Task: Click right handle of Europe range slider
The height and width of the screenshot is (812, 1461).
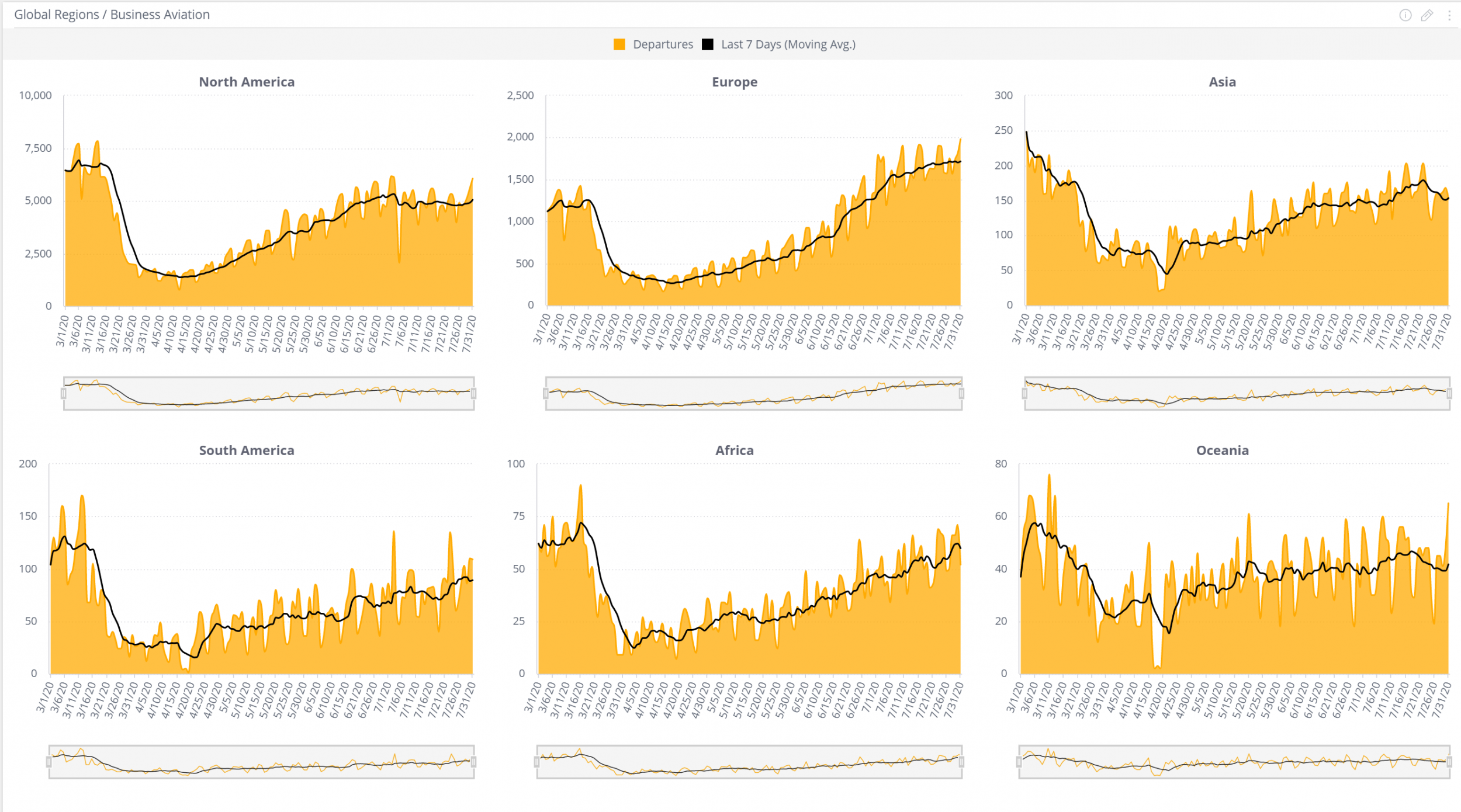Action: click(961, 394)
